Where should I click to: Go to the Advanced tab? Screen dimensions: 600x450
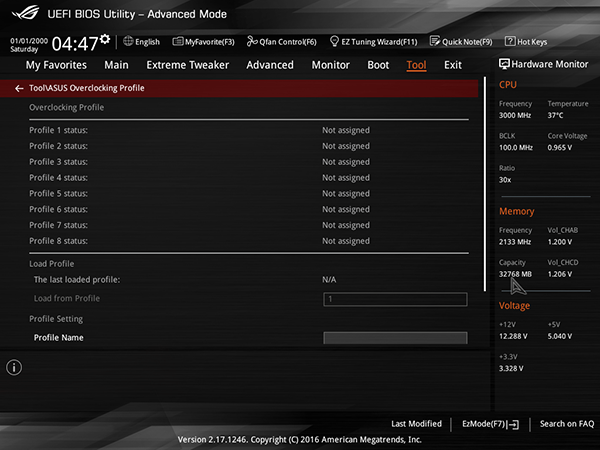coord(270,65)
